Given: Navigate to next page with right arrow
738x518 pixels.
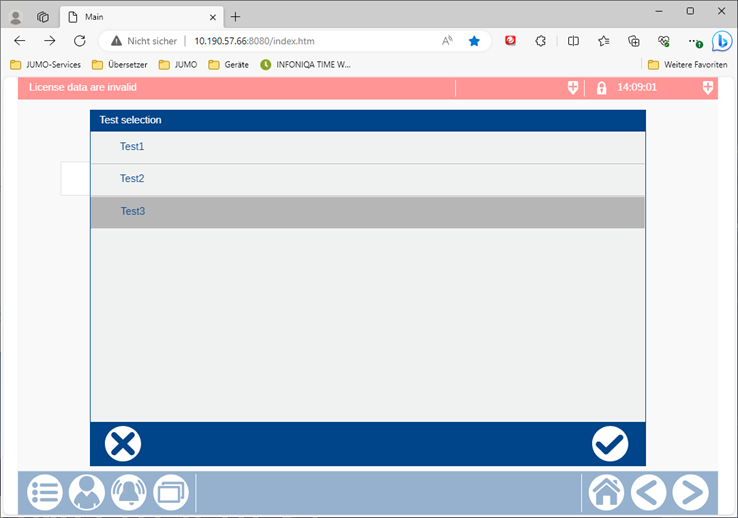Looking at the screenshot, I should tap(690, 492).
